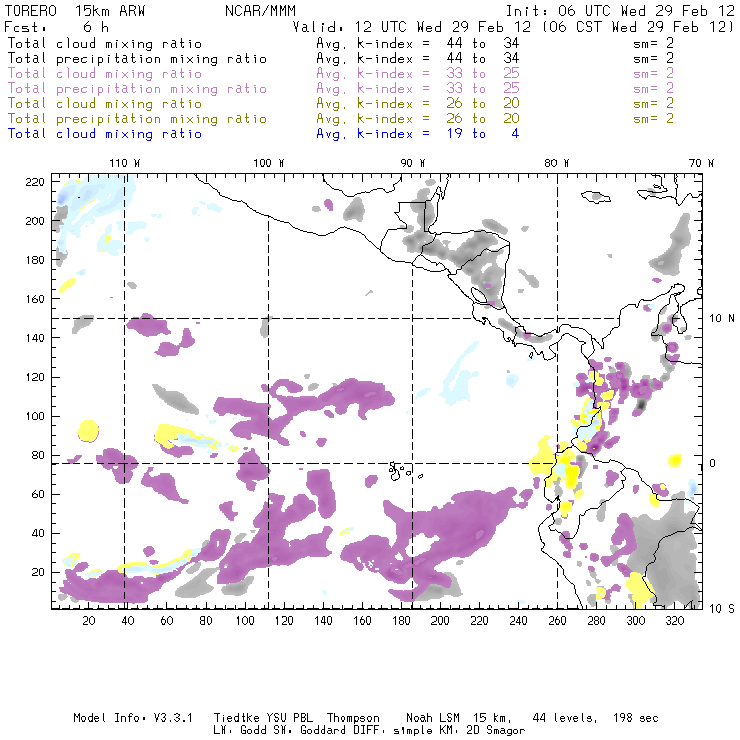Select the 'Valid: 12 UTC Wed 29 Feb 12' text
This screenshot has width=740, height=740.
[x=411, y=27]
